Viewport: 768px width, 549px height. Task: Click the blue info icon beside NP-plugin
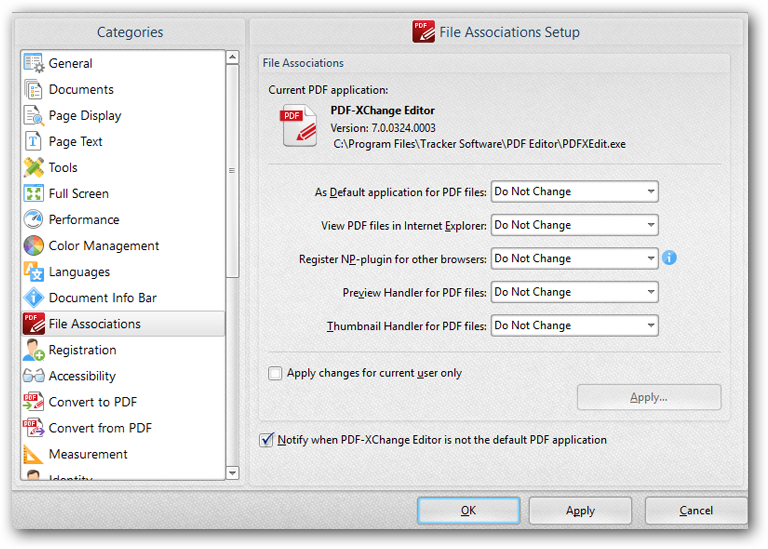coord(669,258)
